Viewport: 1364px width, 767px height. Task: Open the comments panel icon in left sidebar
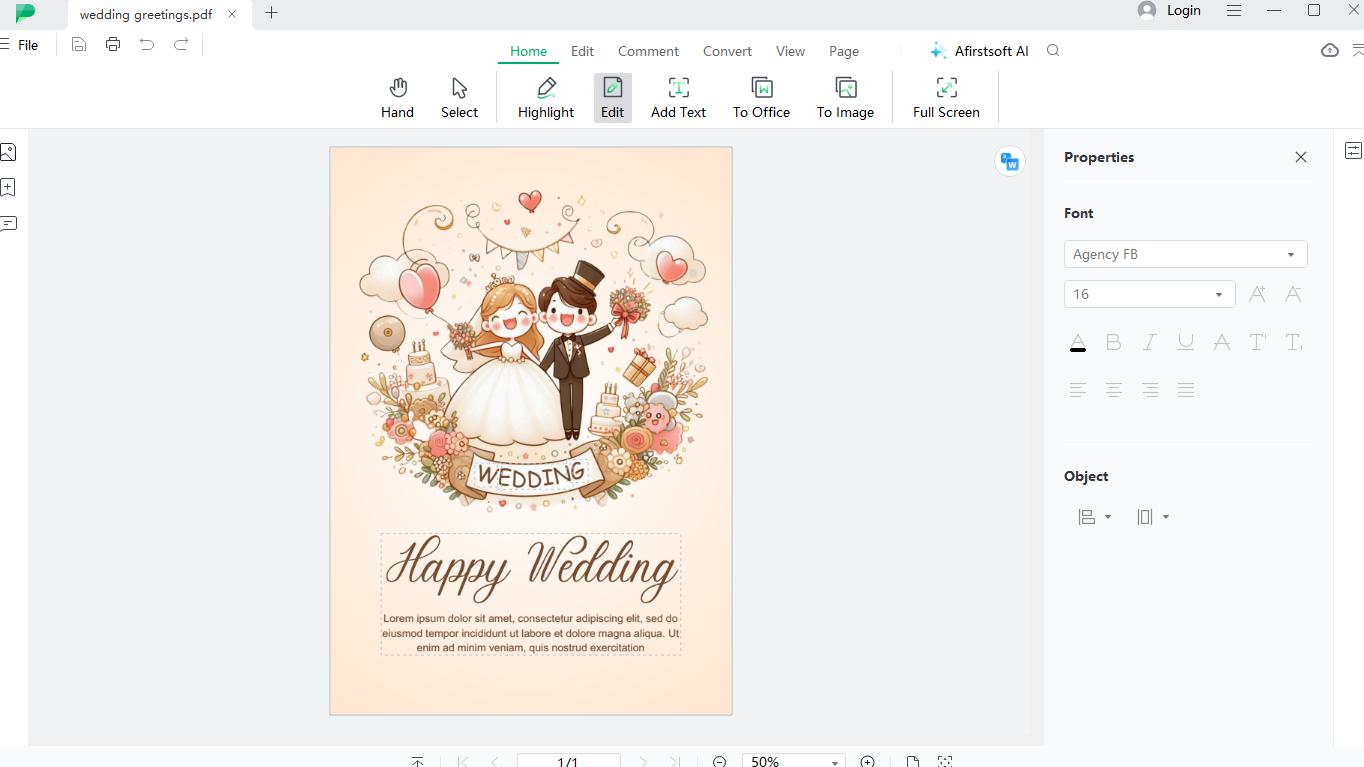pyautogui.click(x=8, y=223)
